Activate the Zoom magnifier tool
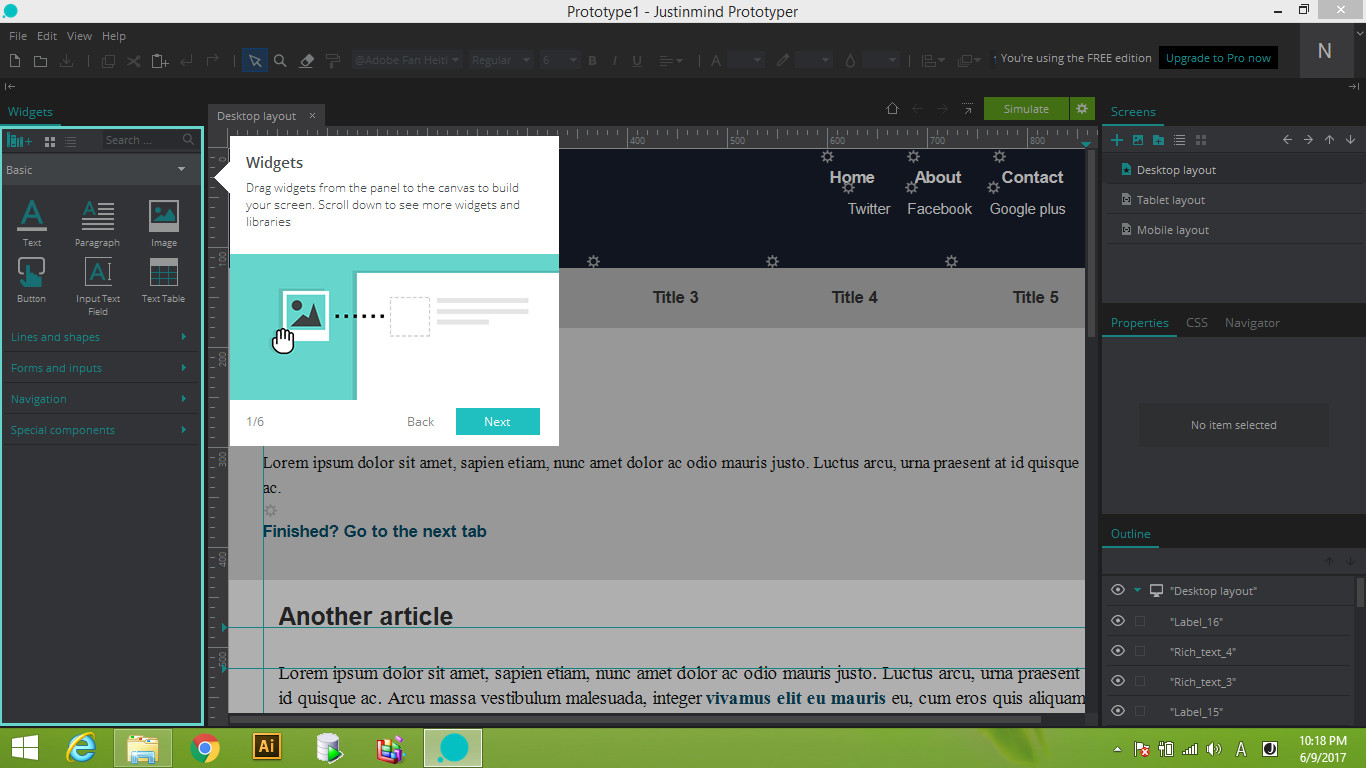 (x=280, y=60)
